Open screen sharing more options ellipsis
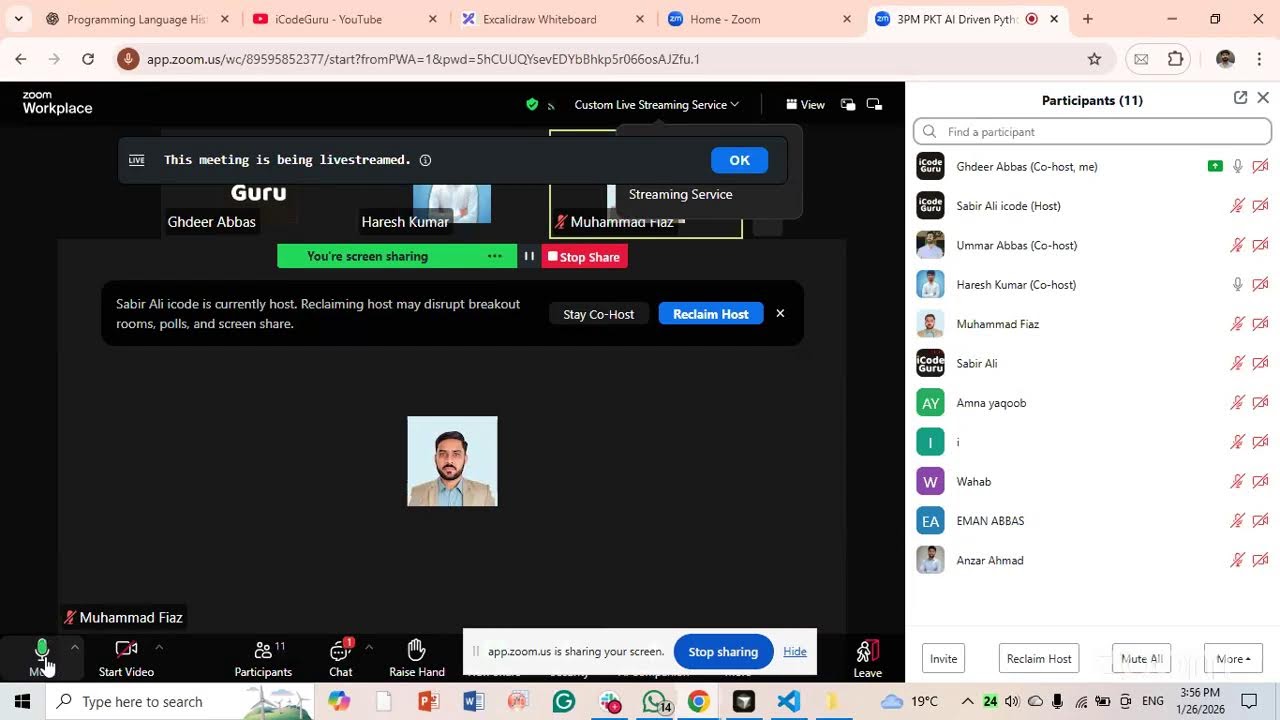This screenshot has width=1280, height=720. (x=494, y=256)
